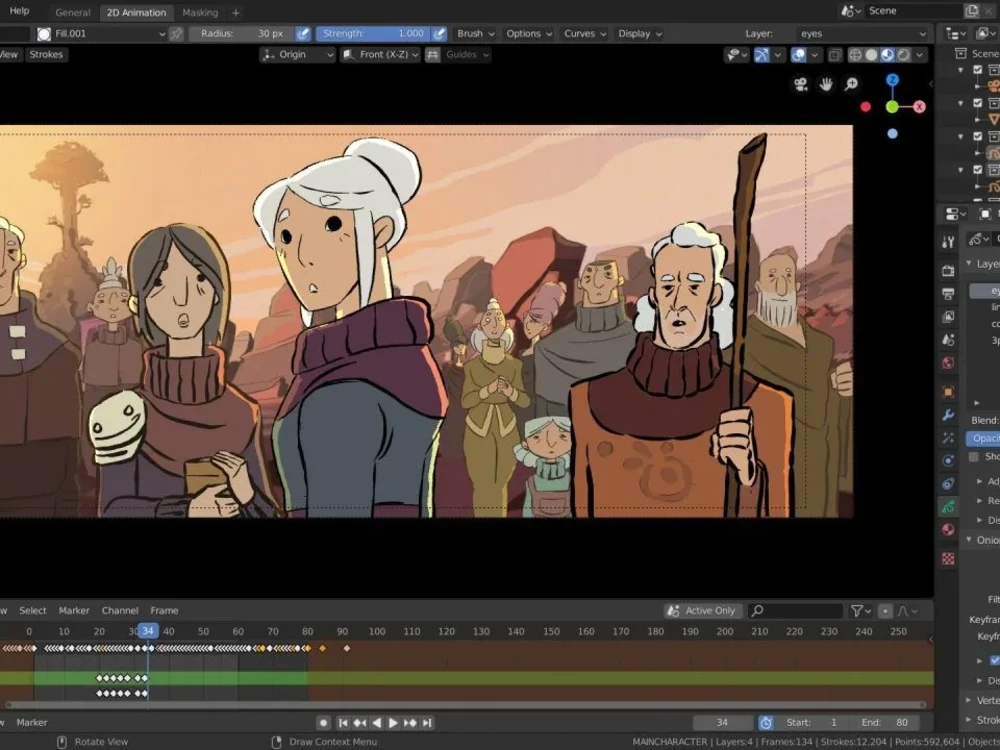Select solid viewport shading mode
This screenshot has width=1000, height=750.
click(x=871, y=55)
